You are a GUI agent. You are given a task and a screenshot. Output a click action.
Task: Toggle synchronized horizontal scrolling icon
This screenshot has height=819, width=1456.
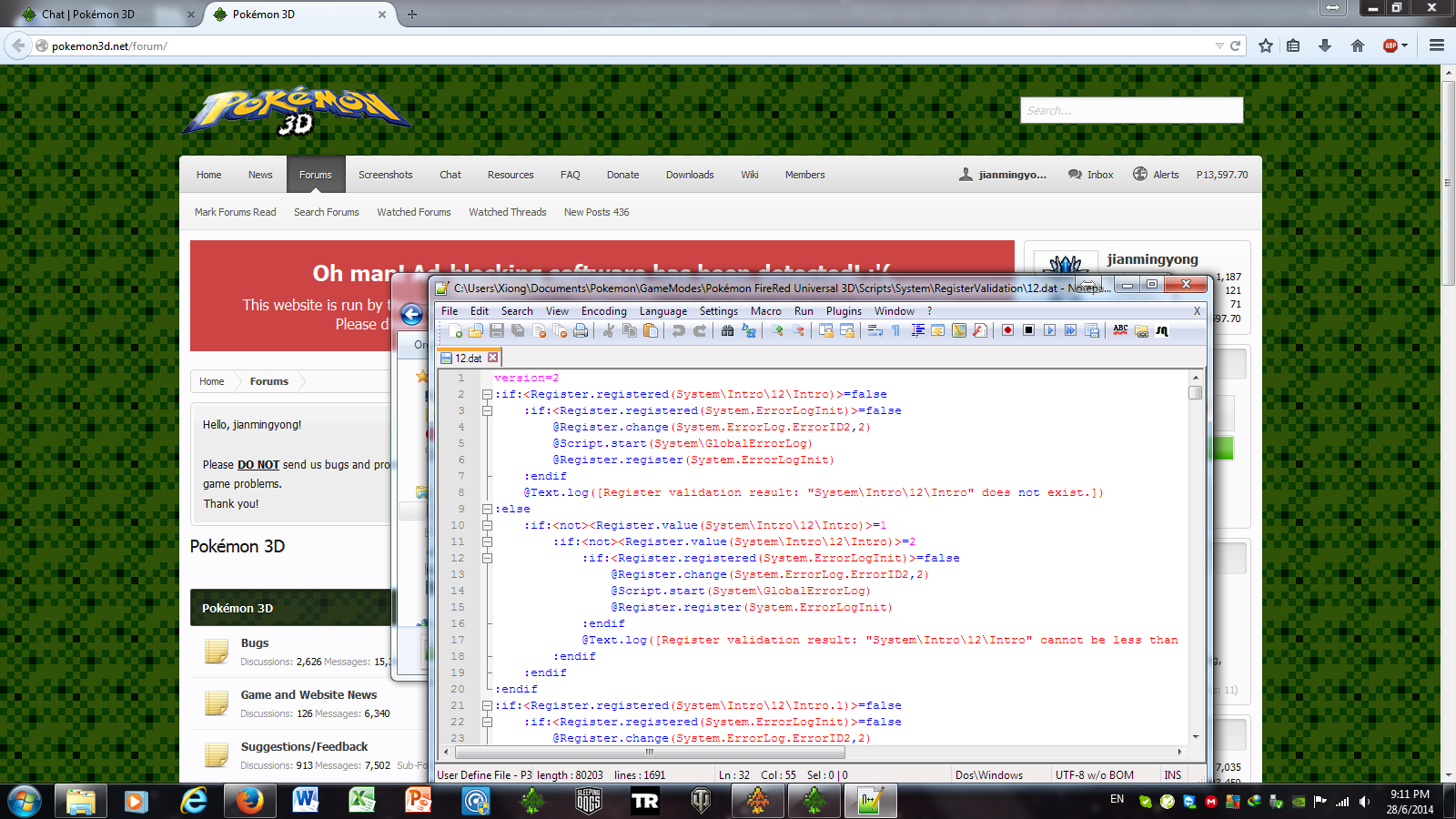tap(846, 331)
